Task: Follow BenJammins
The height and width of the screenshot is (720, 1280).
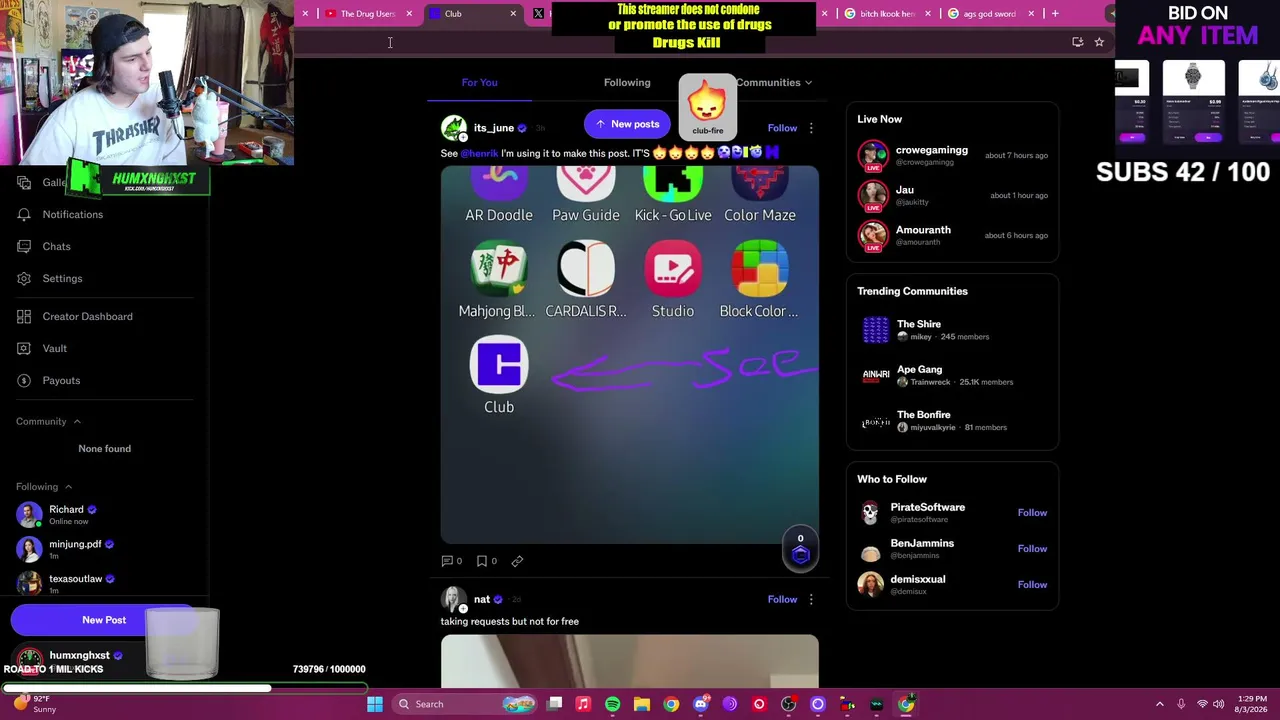Action: tap(1032, 548)
